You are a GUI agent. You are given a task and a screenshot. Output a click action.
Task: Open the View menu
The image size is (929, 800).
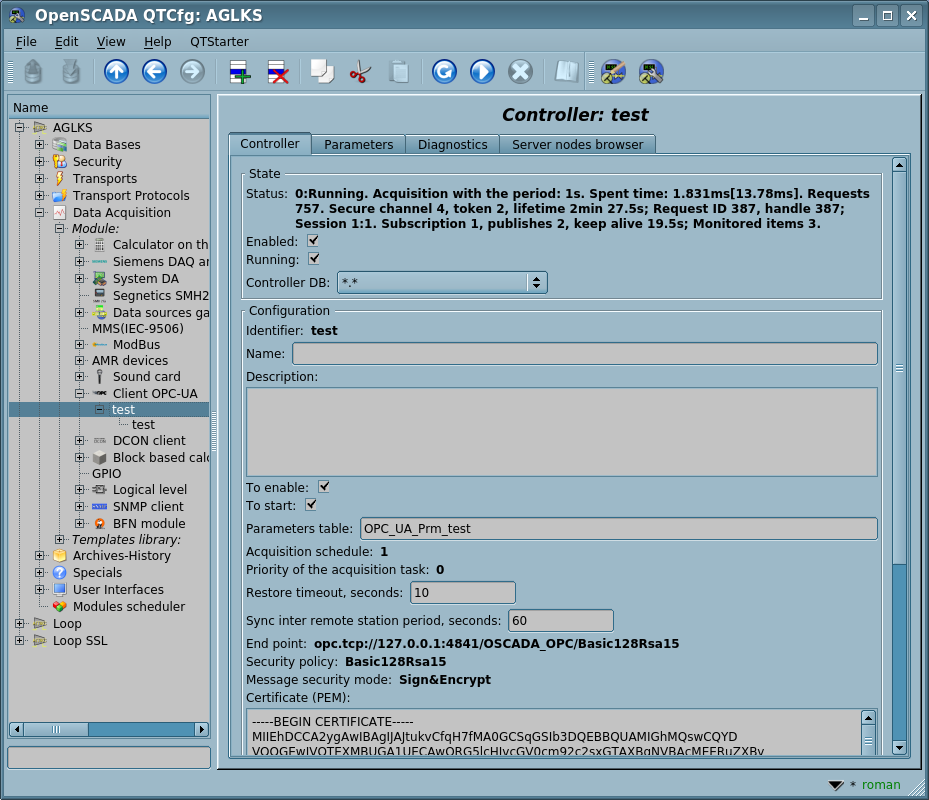pos(111,41)
